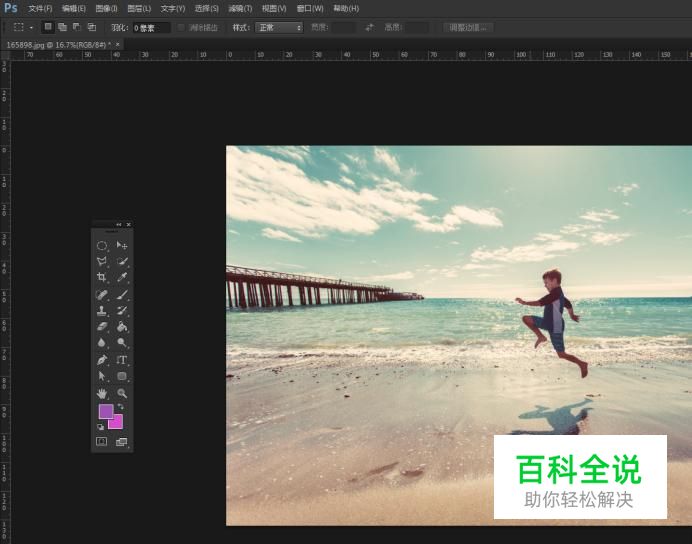
Task: Select the Eyedropper tool
Action: [x=122, y=277]
